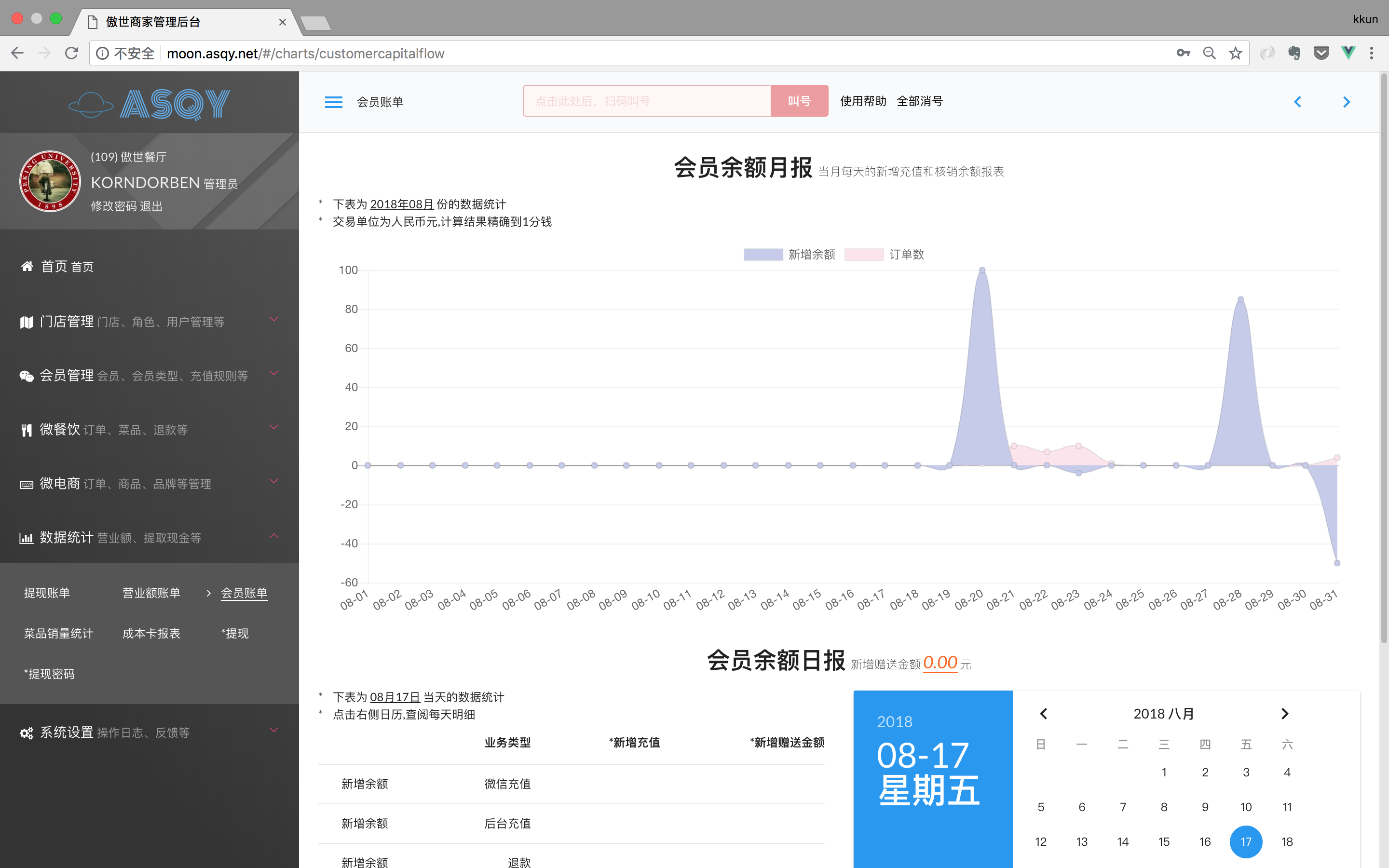This screenshot has height=868, width=1389.
Task: Select highlighted day 17 in calendar
Action: [x=1246, y=841]
